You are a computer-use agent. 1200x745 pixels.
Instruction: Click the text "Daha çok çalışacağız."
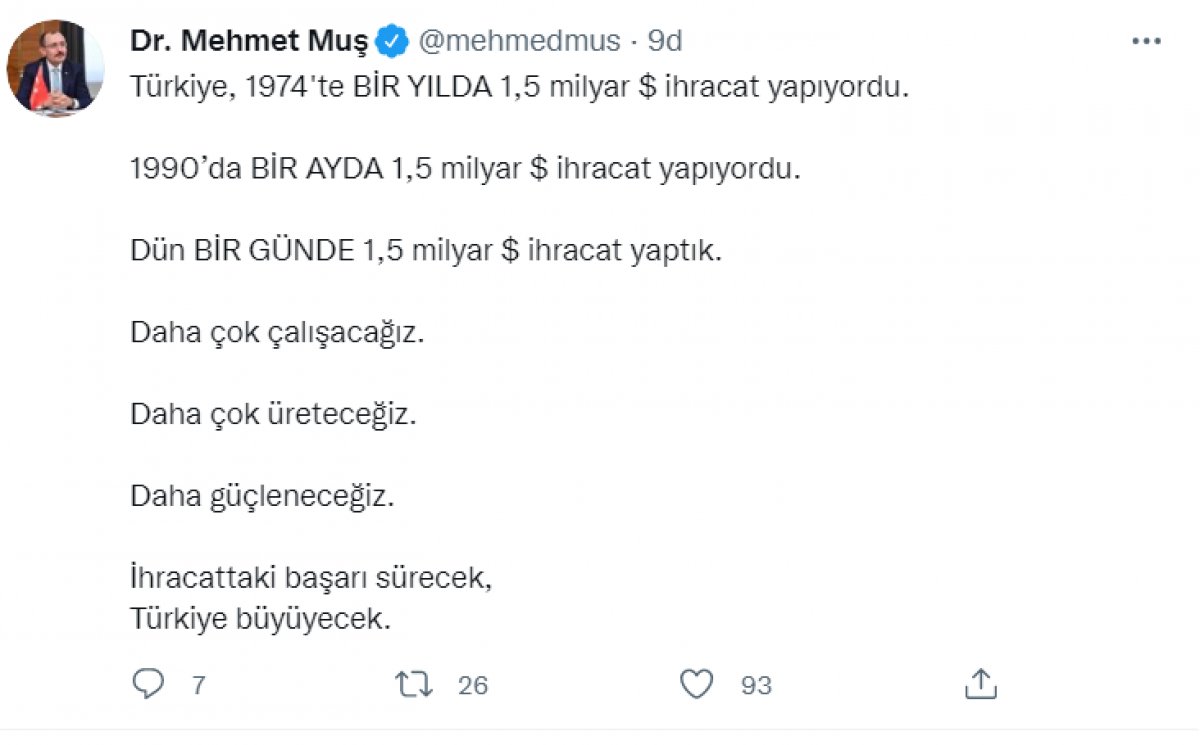[278, 332]
